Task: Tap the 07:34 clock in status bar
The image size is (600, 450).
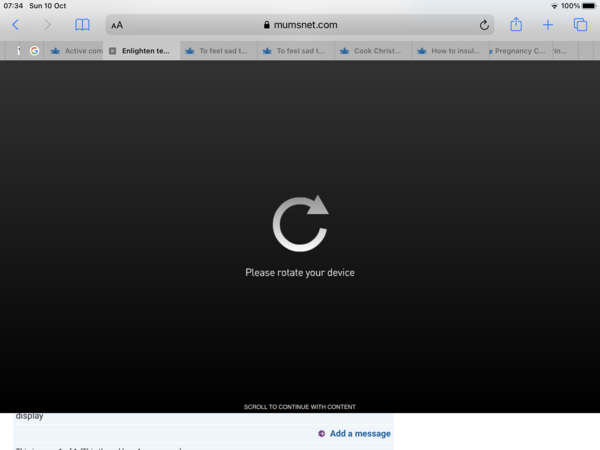Action: pos(13,6)
